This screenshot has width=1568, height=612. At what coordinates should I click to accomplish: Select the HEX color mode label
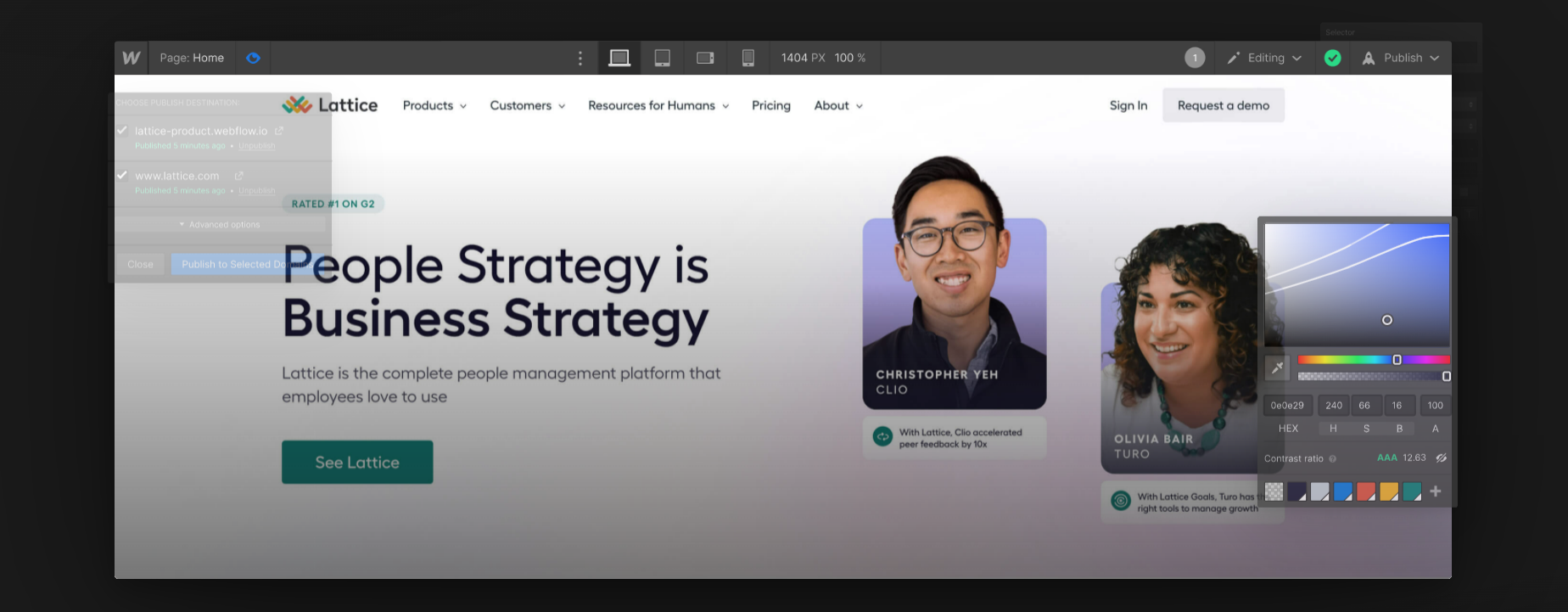click(x=1288, y=429)
